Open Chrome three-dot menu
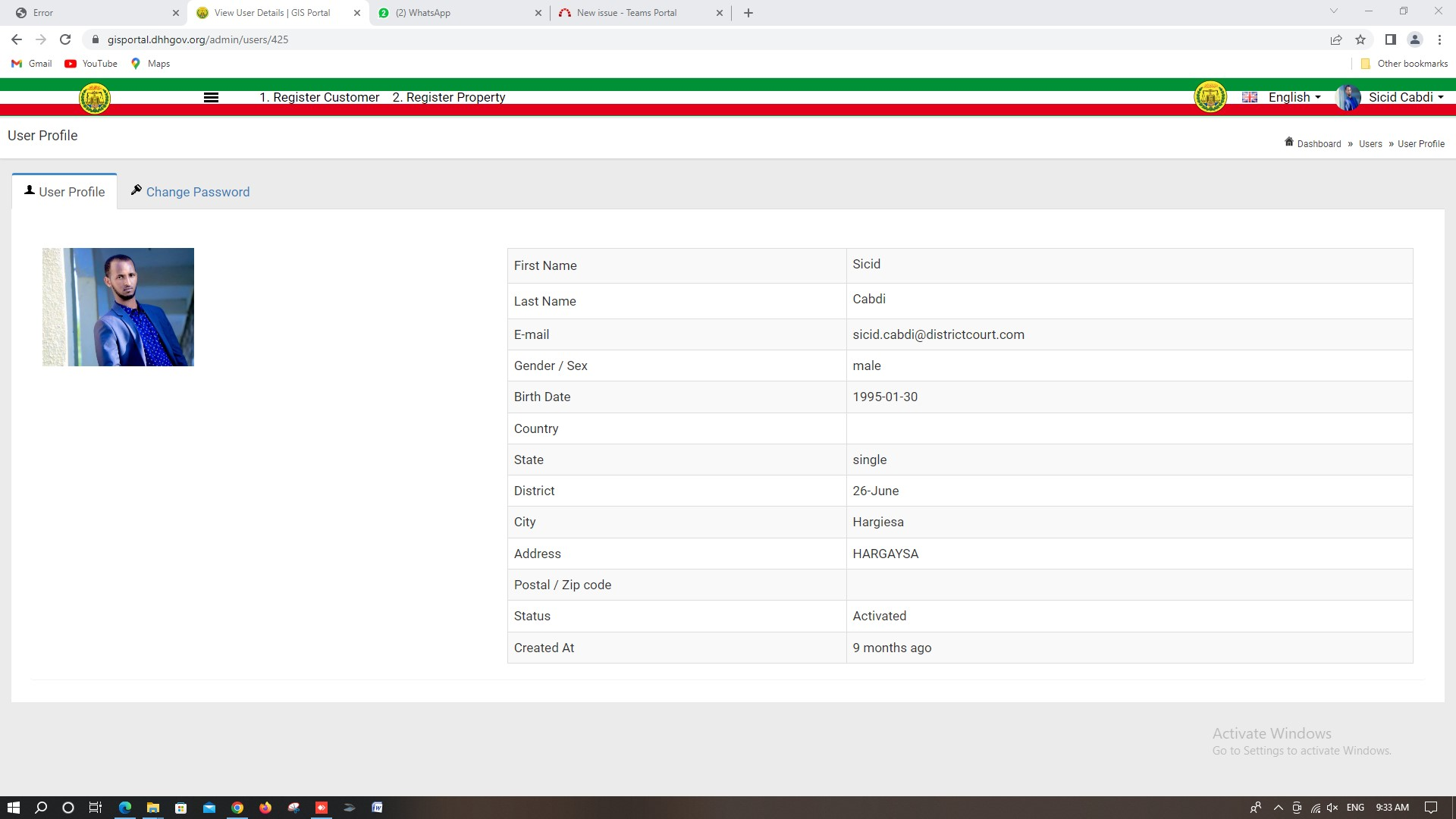The image size is (1456, 819). click(1440, 39)
